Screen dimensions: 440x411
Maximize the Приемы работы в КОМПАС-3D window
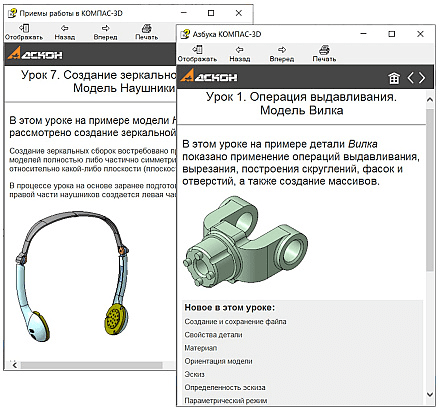coord(211,13)
